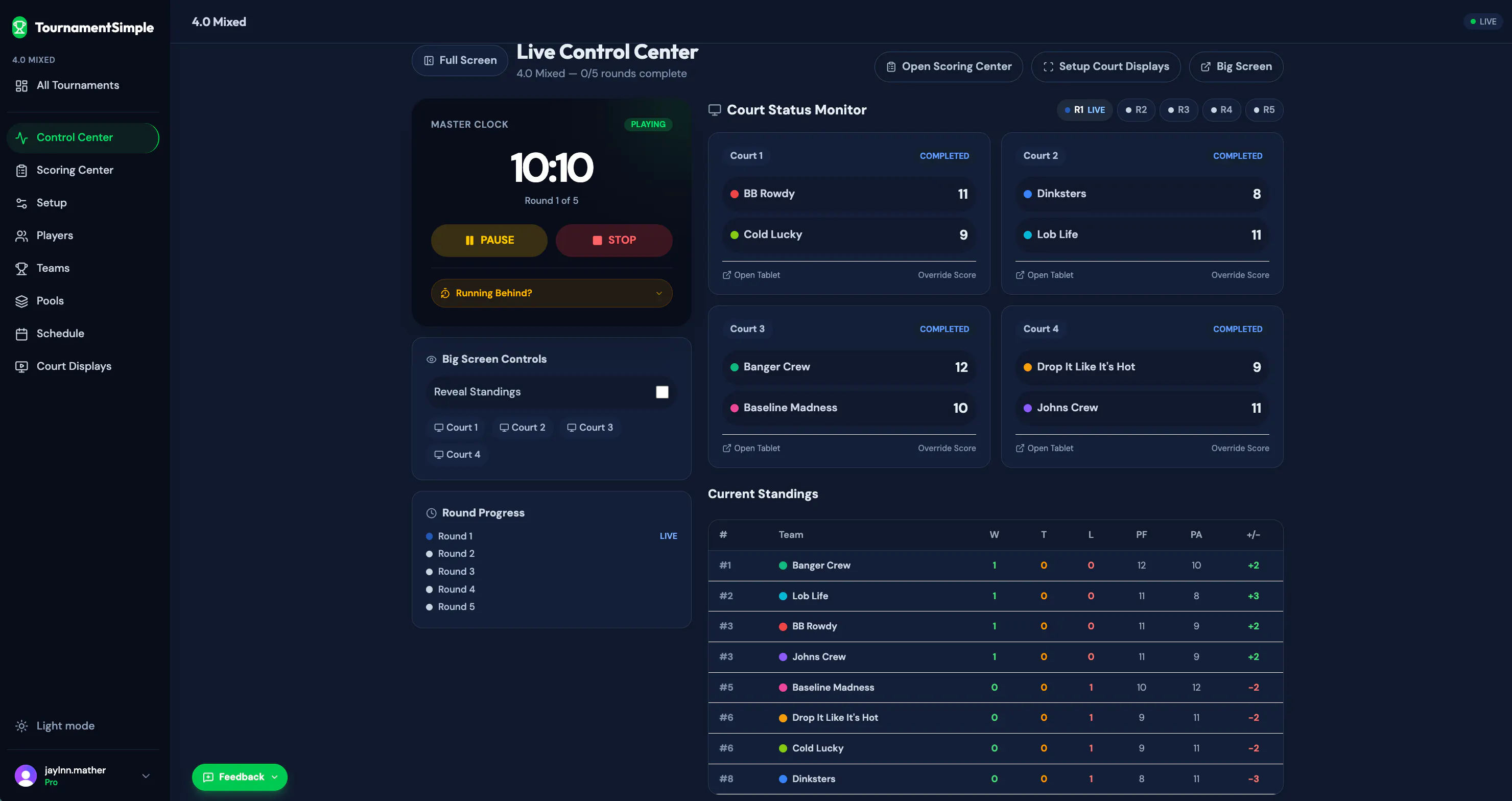The width and height of the screenshot is (1512, 801).
Task: Click the Scoring Center clipboard icon
Action: pyautogui.click(x=22, y=170)
